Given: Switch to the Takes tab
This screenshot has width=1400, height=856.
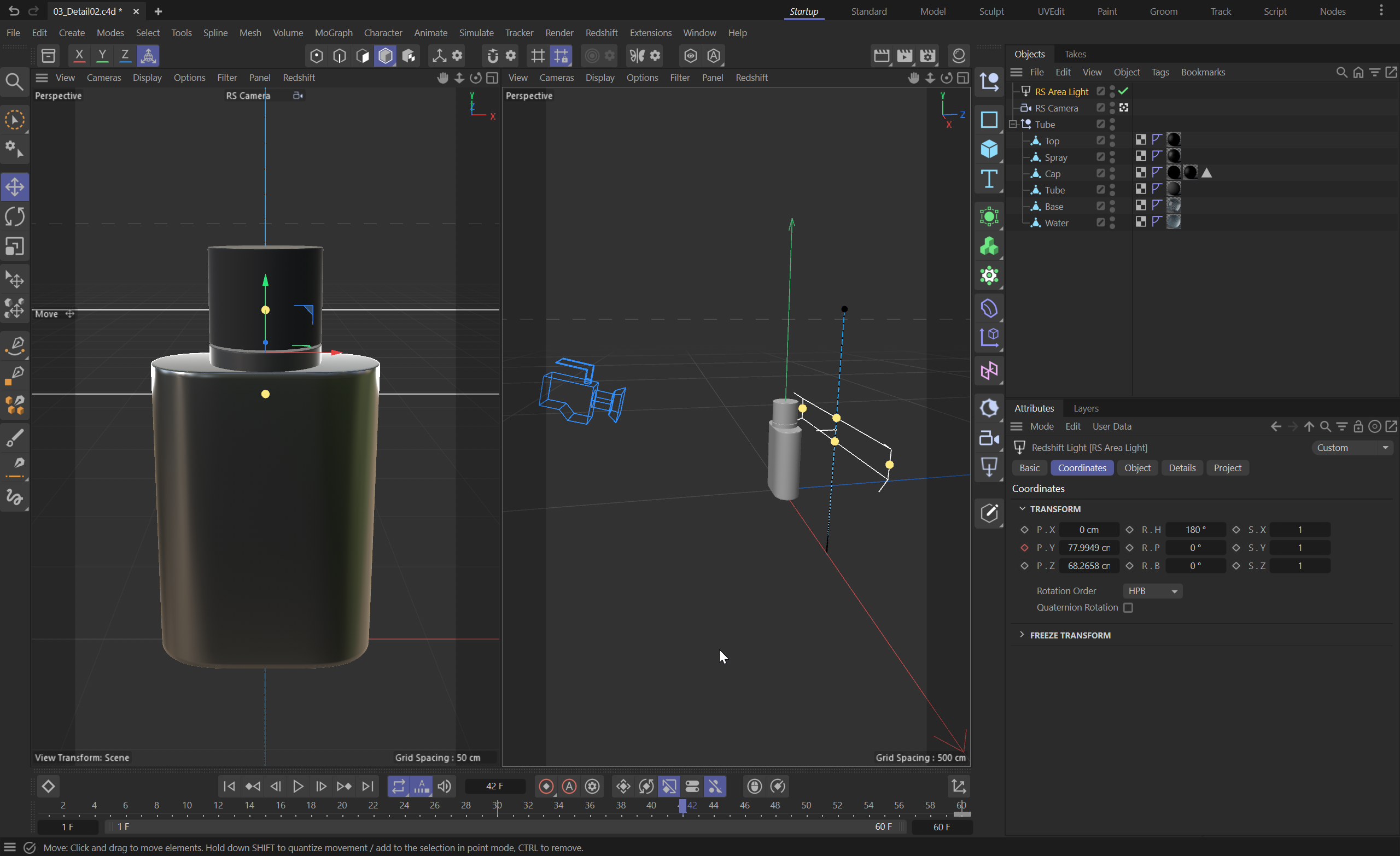Looking at the screenshot, I should click(1075, 54).
